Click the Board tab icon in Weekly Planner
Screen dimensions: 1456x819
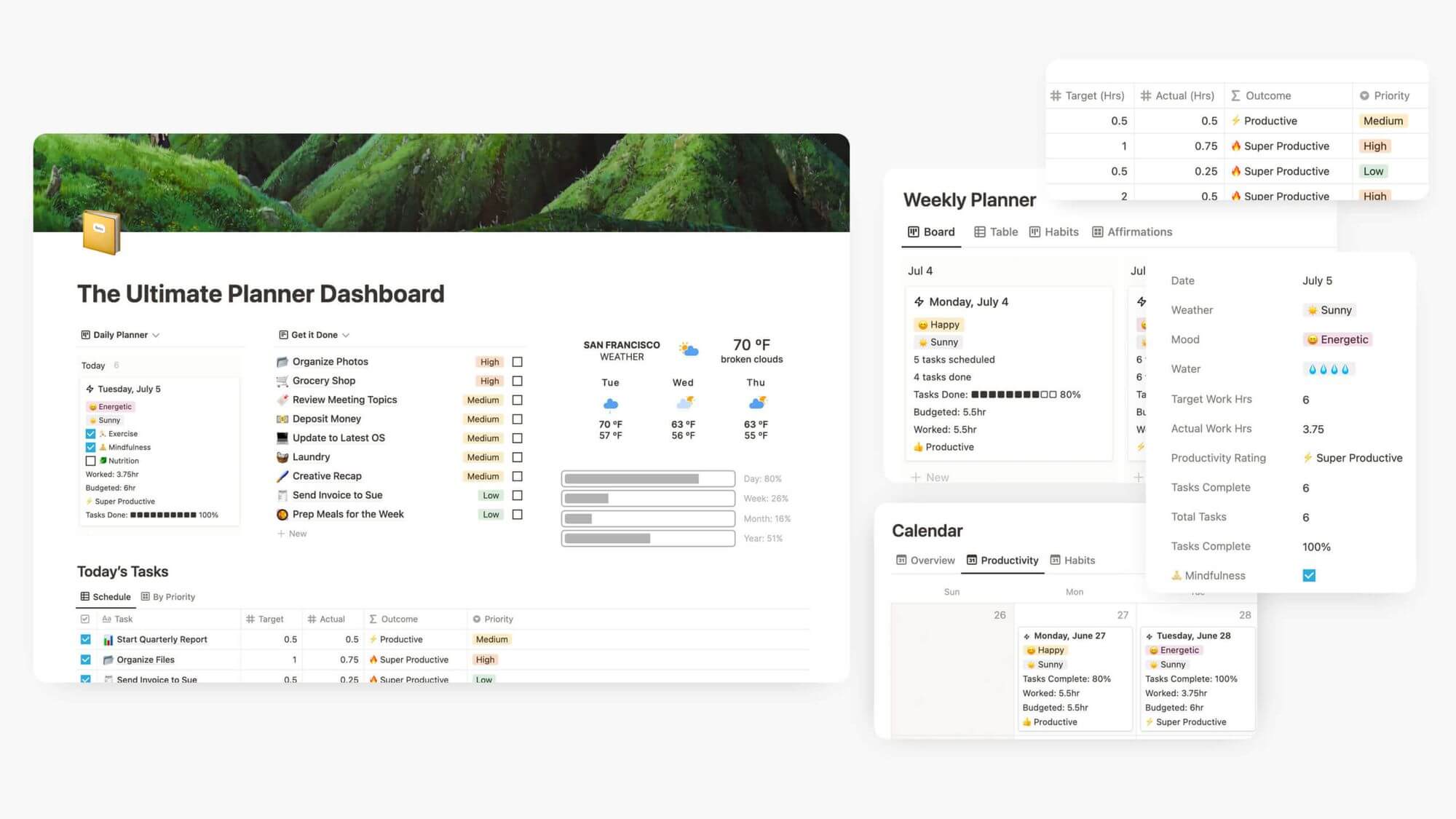pyautogui.click(x=913, y=231)
